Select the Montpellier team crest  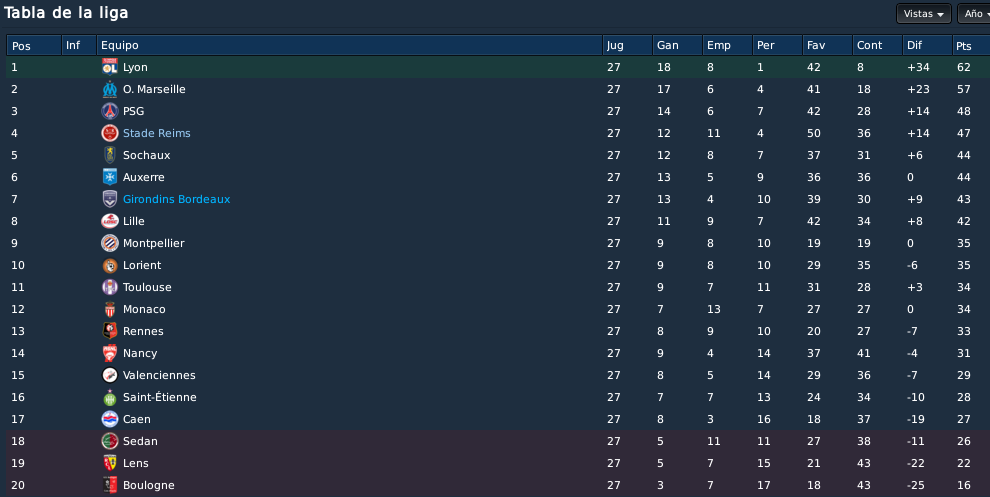click(x=110, y=243)
